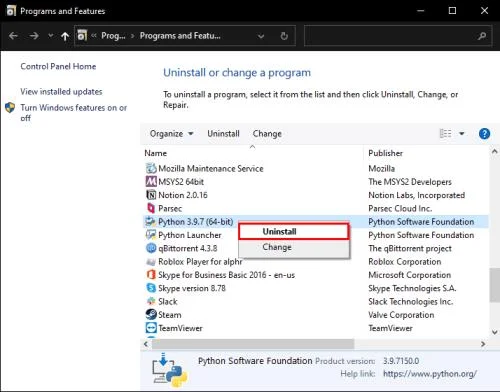Screen dimensions: 500x392
Task: Select the Roblox Player icon
Action: [151, 262]
